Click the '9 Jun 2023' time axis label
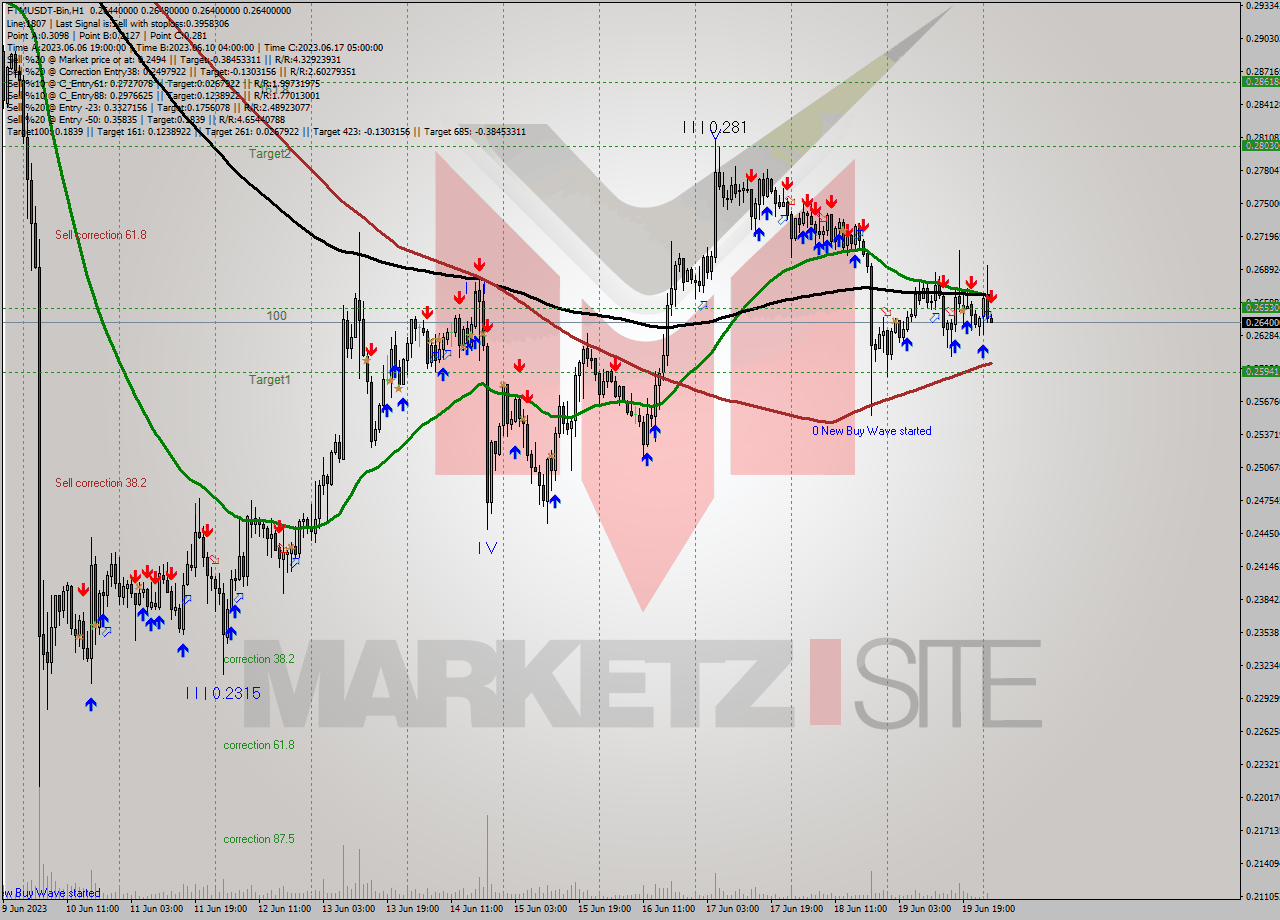The height and width of the screenshot is (920, 1280). pos(26,909)
